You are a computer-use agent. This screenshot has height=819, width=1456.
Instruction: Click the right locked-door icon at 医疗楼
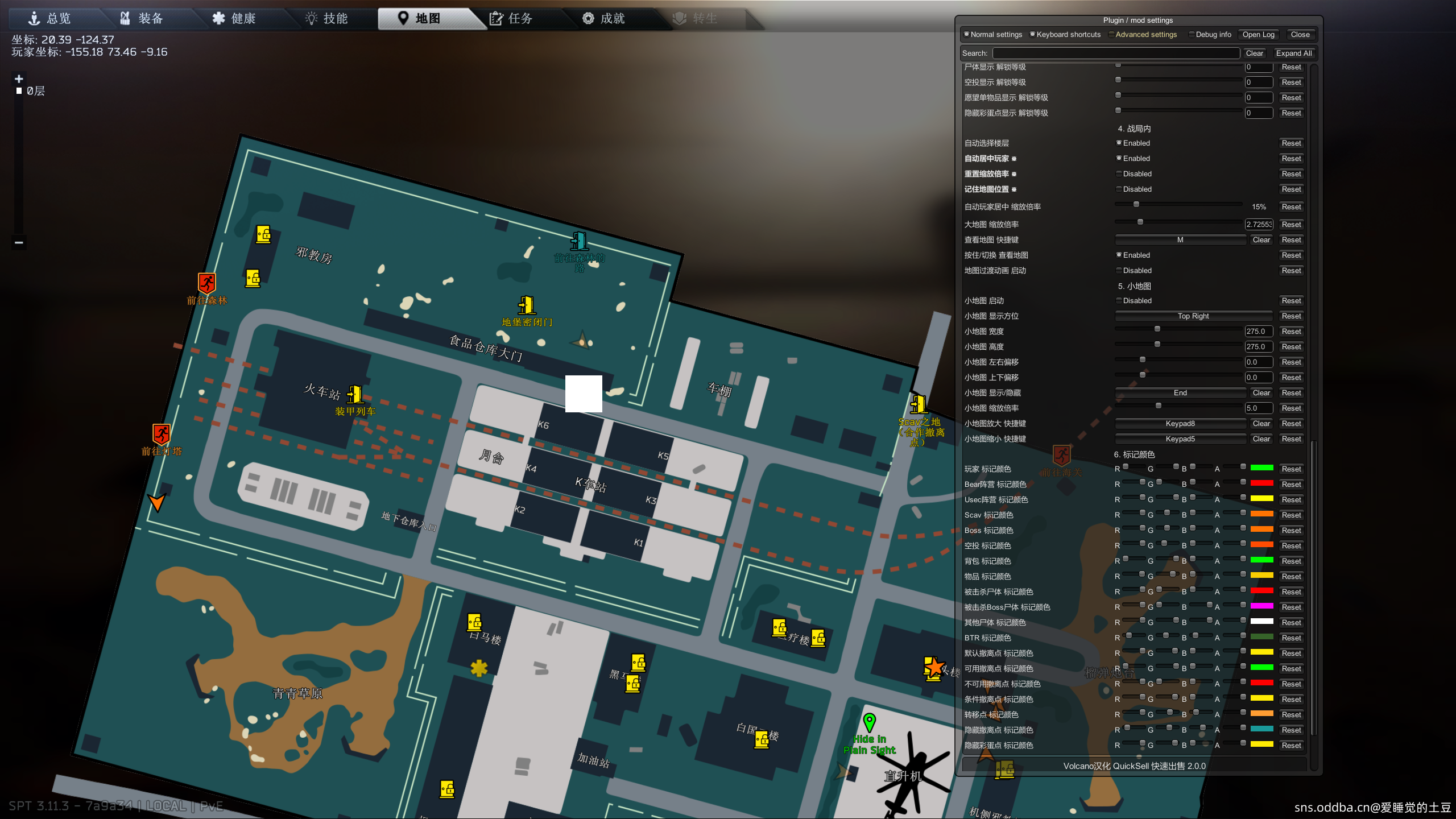818,638
